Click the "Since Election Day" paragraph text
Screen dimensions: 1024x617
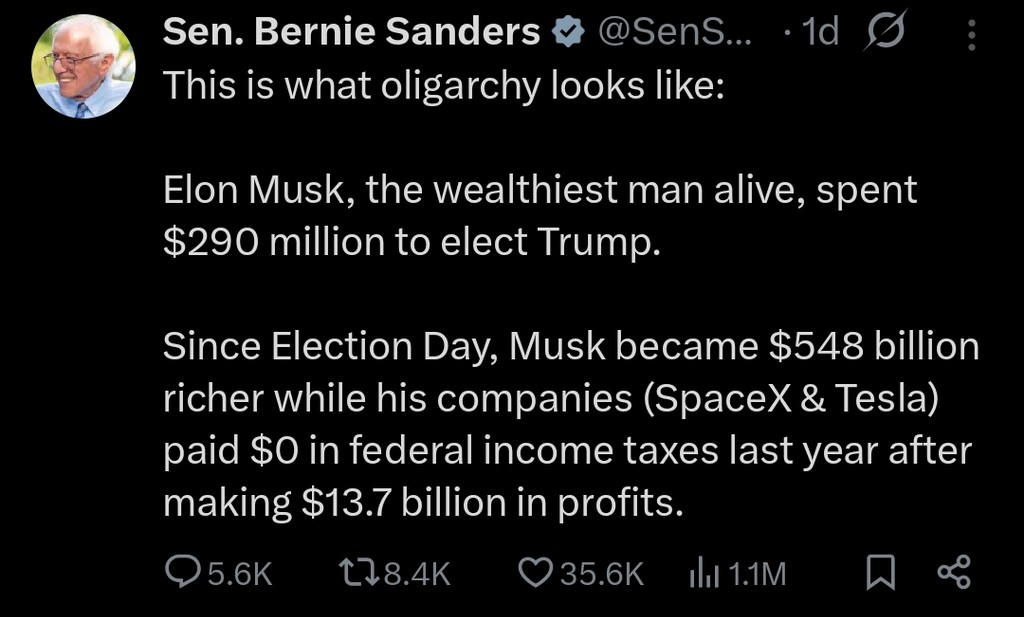570,423
